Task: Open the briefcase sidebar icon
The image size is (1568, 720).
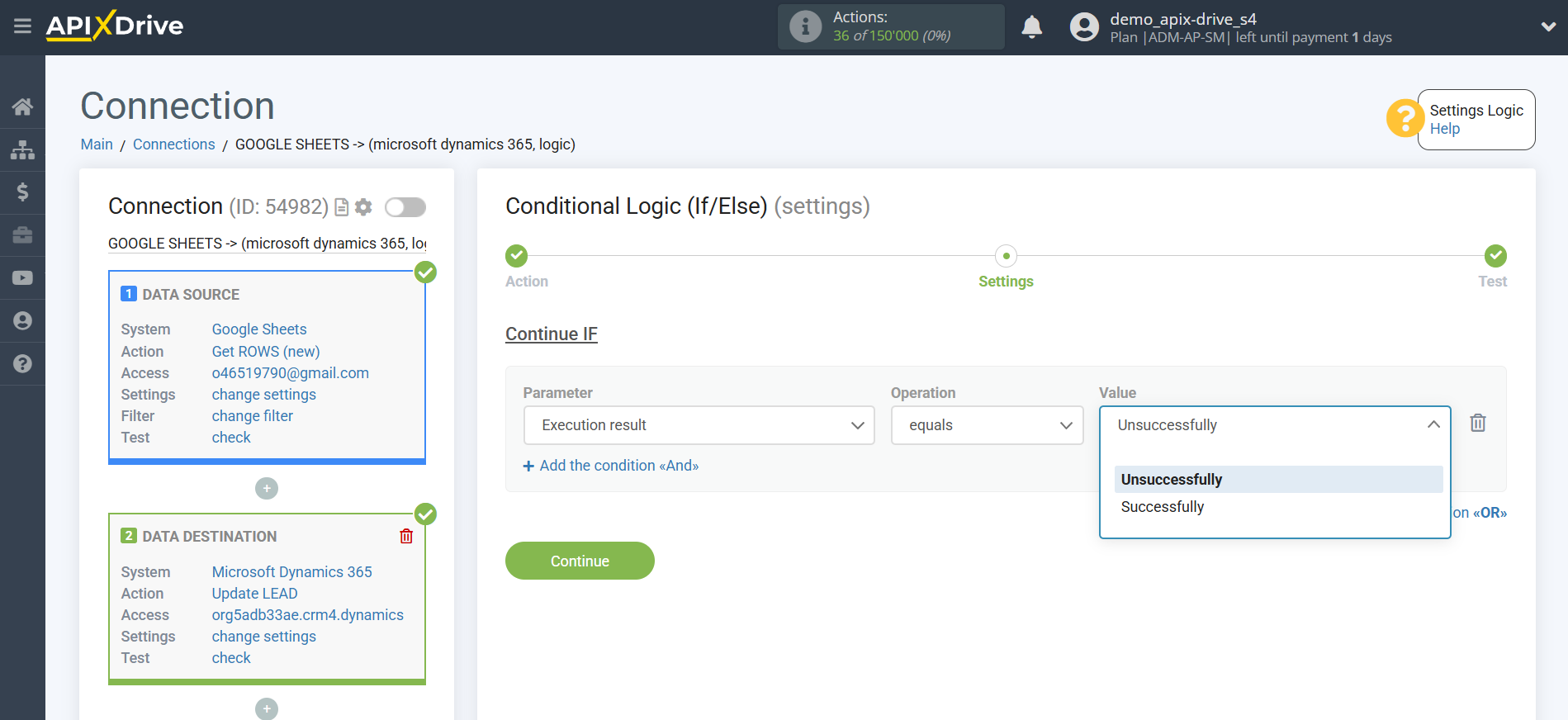Action: pos(22,235)
